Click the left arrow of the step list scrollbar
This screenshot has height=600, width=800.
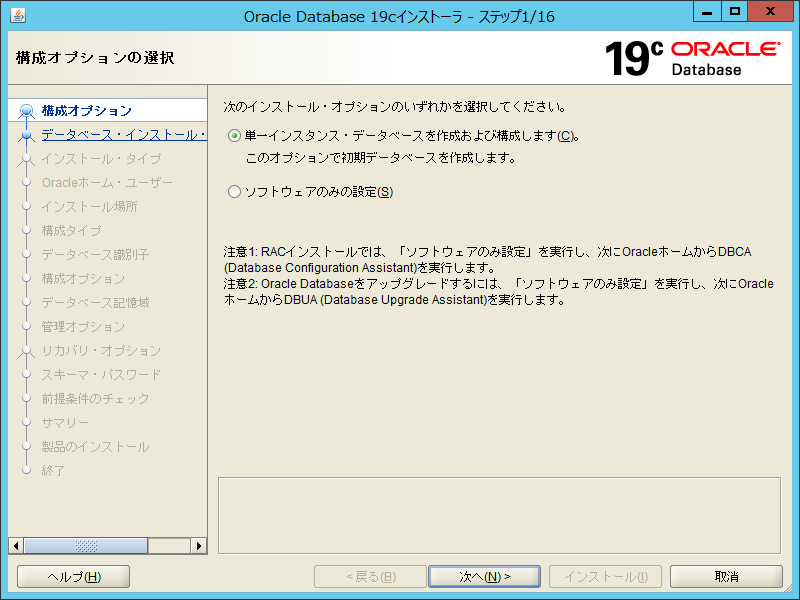(x=16, y=546)
